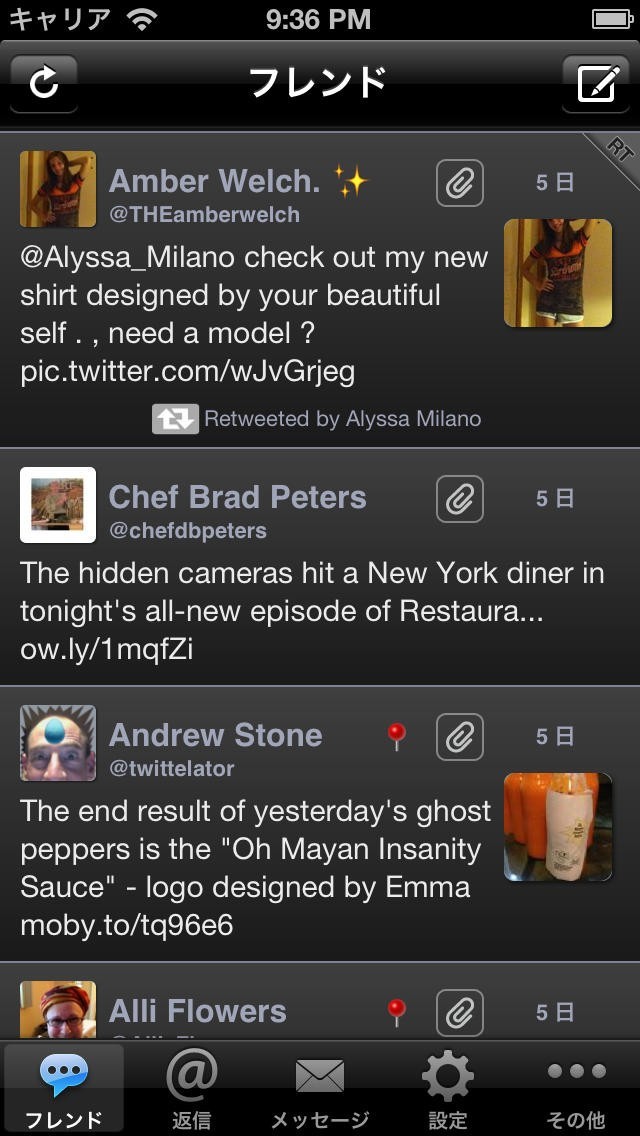Open the moby.to/tq96e6 link

click(127, 925)
